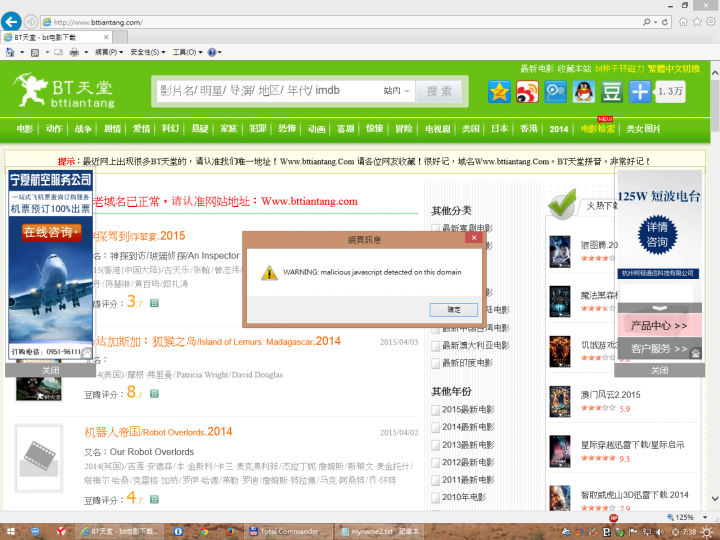This screenshot has height=540, width=720.
Task: Check the 2011最新电影 checkbox
Action: click(x=435, y=480)
